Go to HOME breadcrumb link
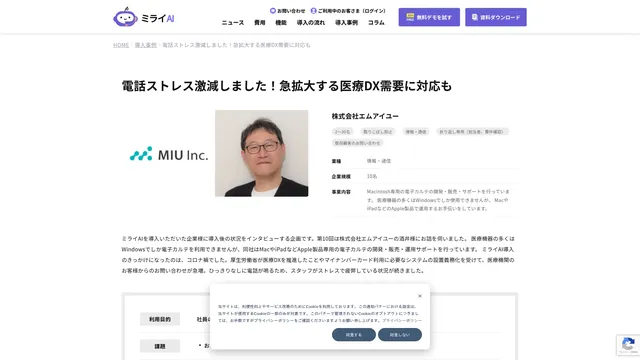The width and height of the screenshot is (640, 360). [121, 45]
